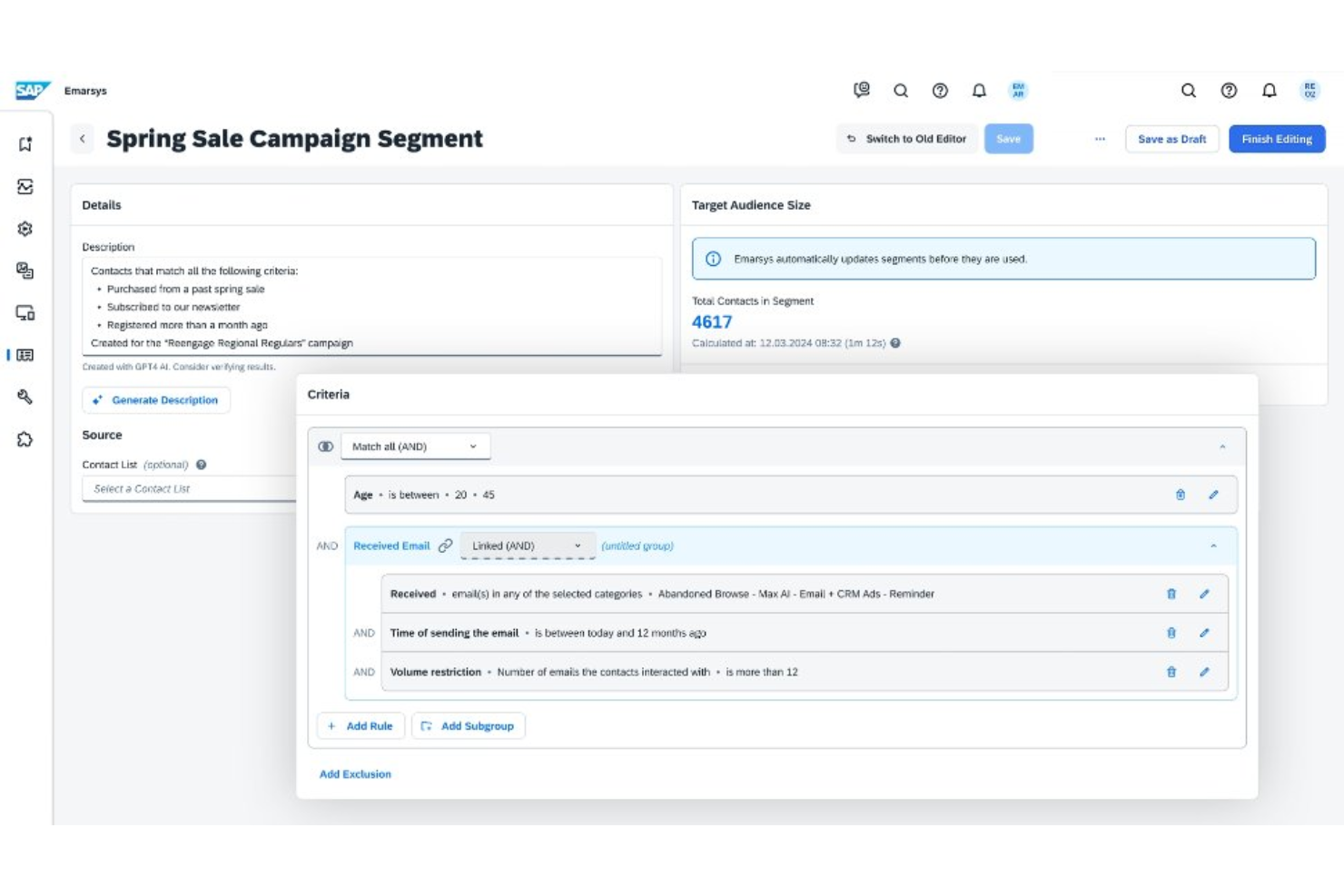Click the Select a Contact List field
Image resolution: width=1344 pixels, height=896 pixels.
coord(182,488)
